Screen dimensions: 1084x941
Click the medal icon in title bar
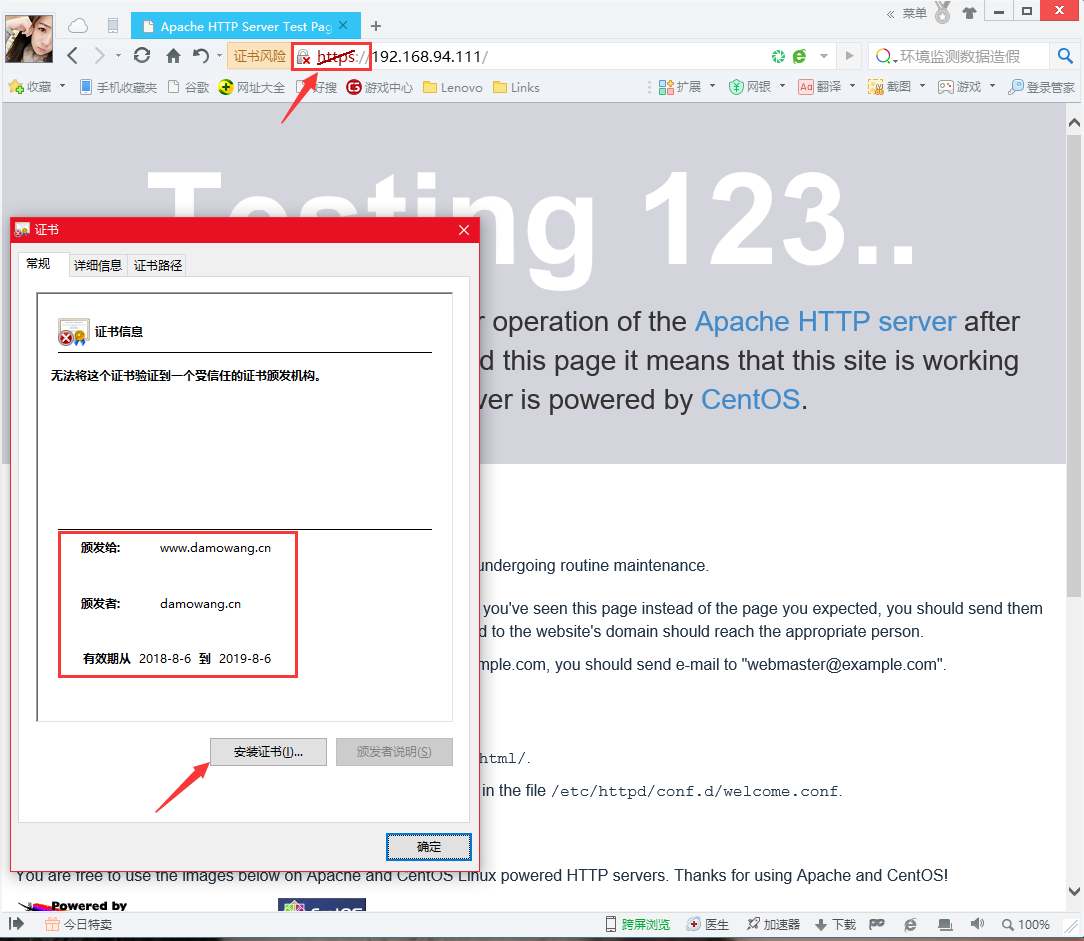(943, 12)
